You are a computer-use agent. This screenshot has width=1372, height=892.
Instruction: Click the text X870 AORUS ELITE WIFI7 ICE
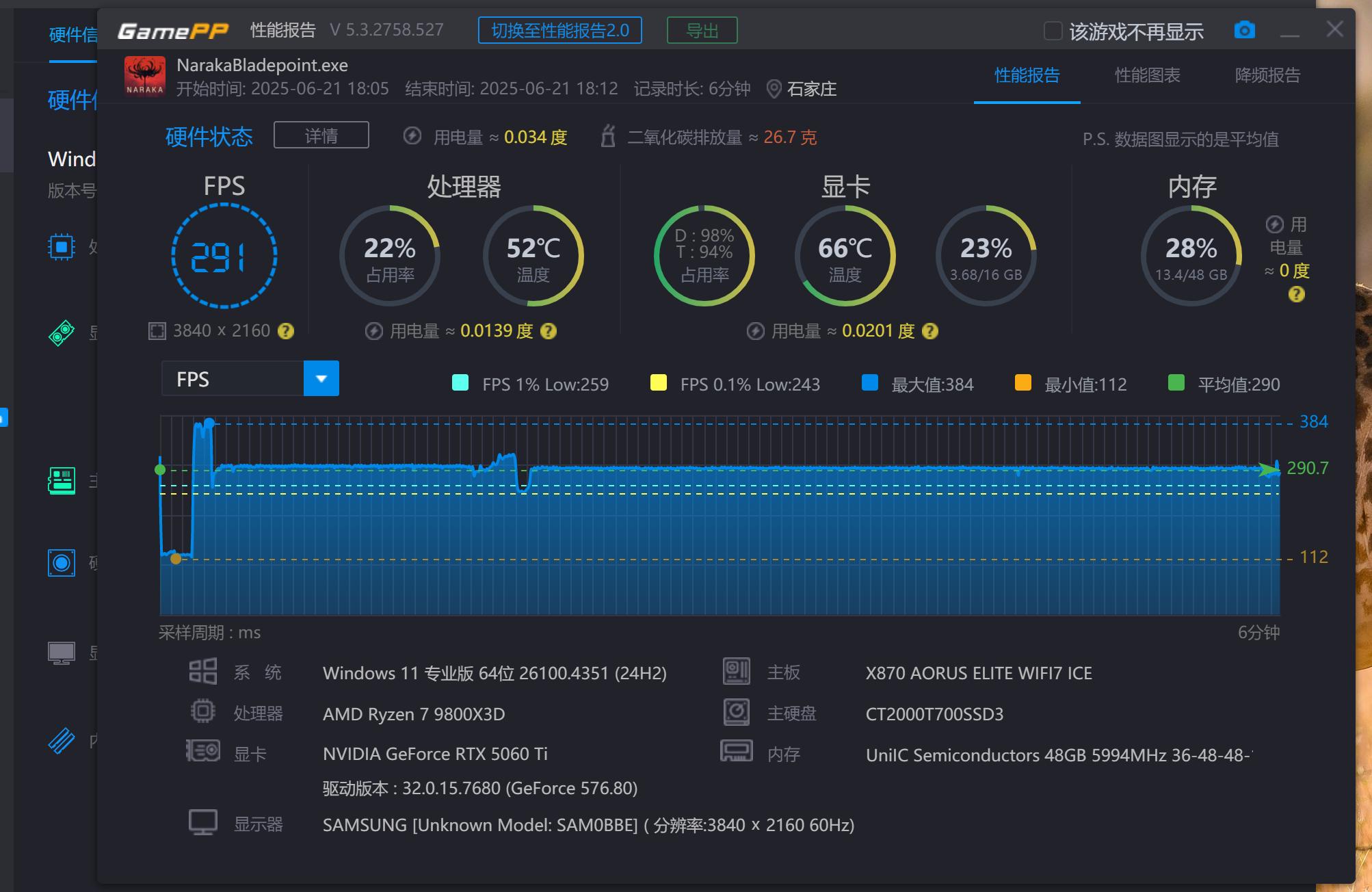tap(979, 673)
